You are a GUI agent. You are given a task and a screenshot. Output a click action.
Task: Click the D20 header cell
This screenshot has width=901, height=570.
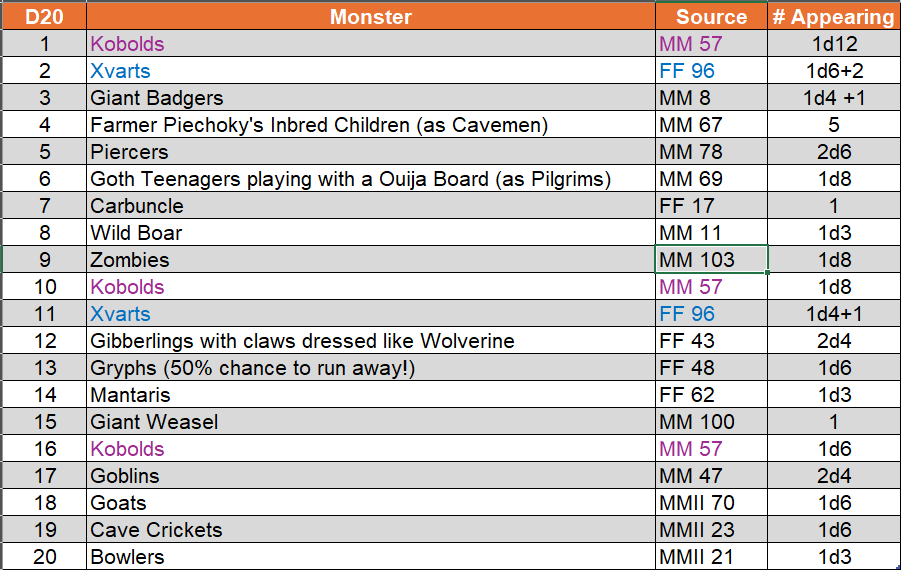coord(44,17)
